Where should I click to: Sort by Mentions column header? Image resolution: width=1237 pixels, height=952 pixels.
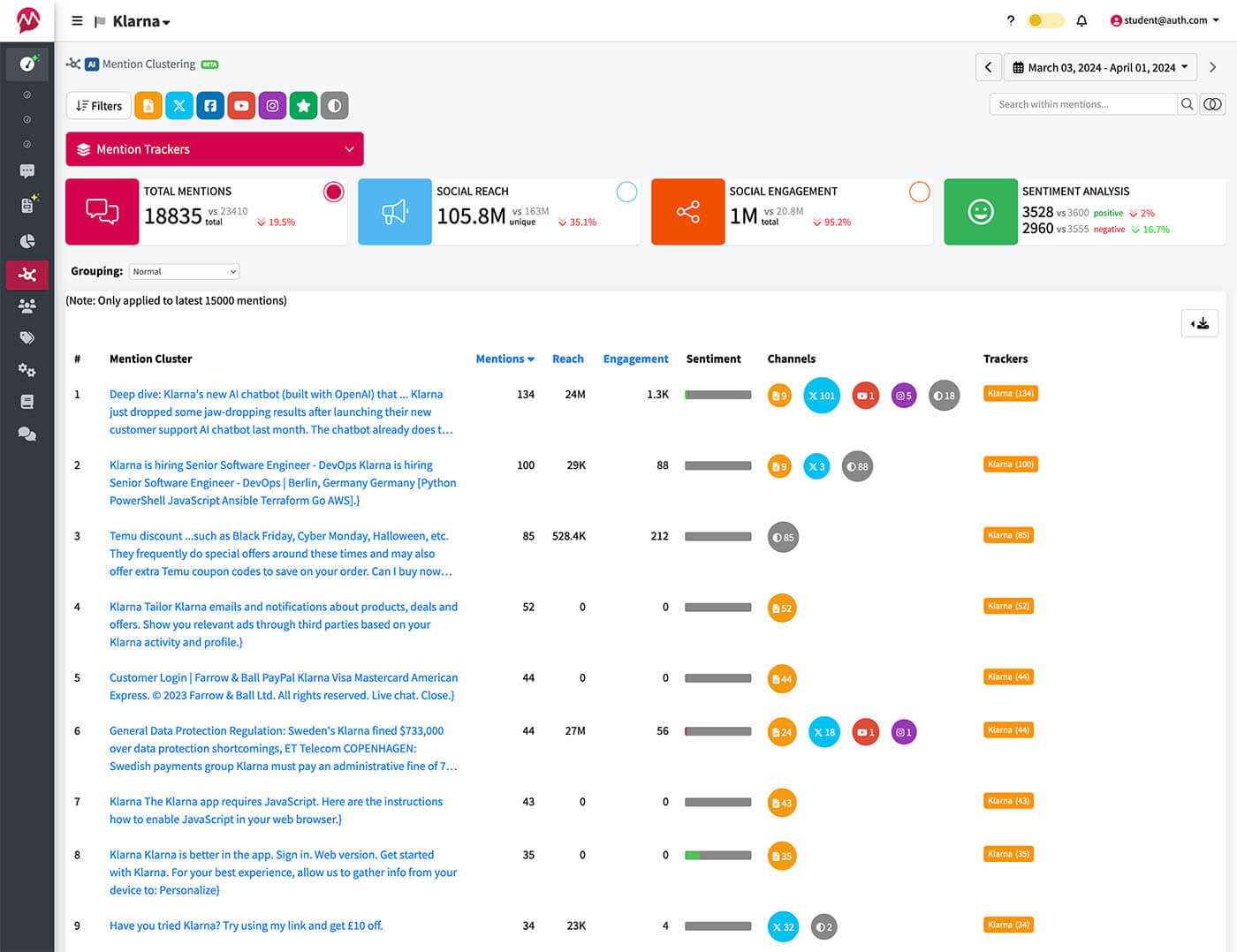click(505, 359)
